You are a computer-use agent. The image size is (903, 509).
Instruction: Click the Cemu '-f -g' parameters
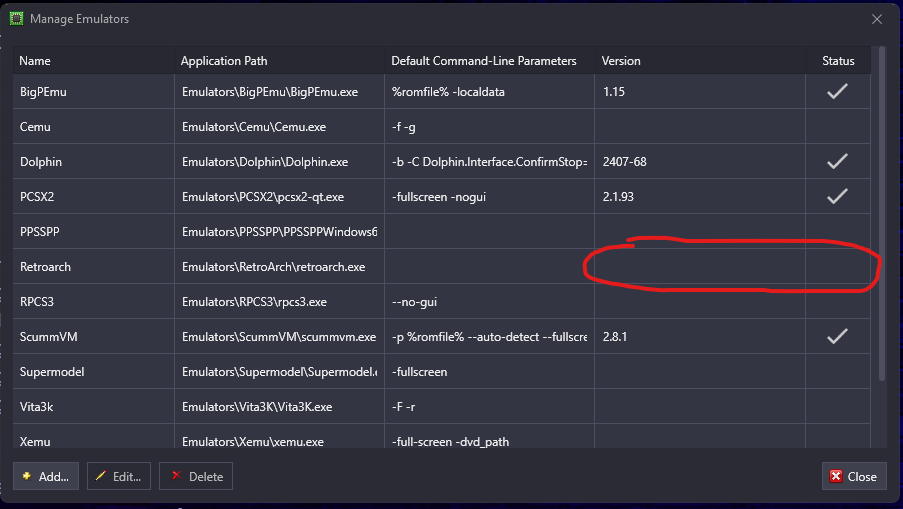click(x=404, y=127)
